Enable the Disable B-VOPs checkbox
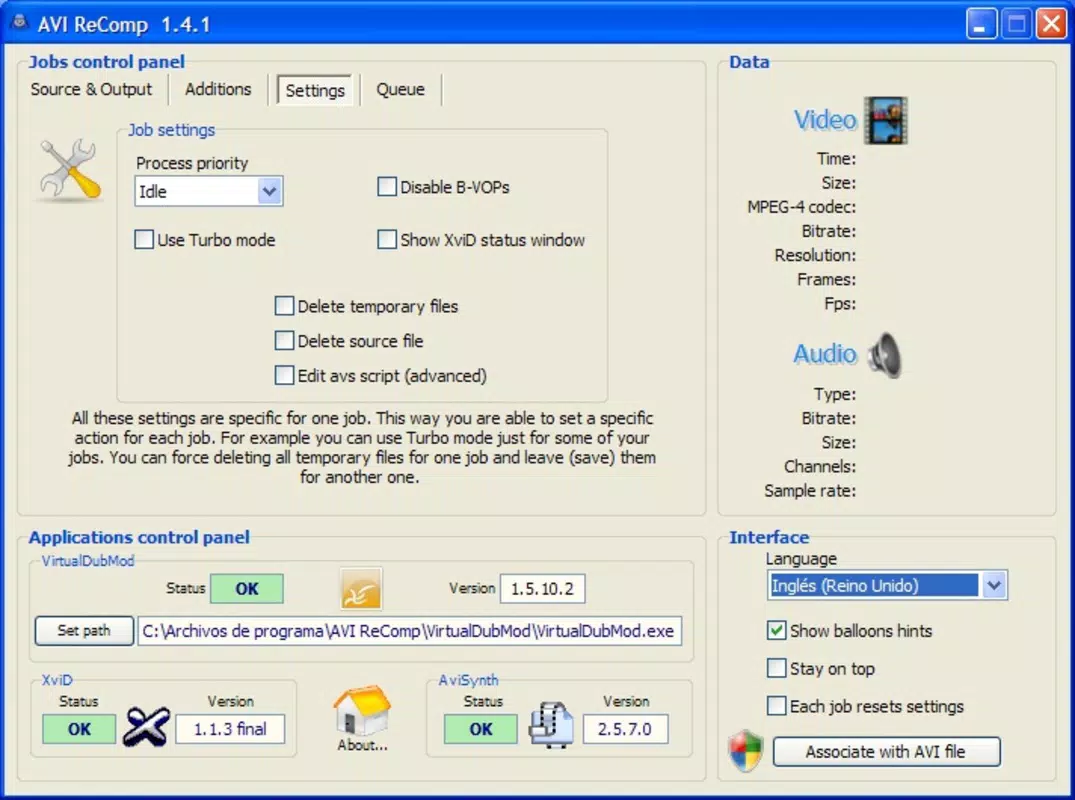 [x=387, y=186]
